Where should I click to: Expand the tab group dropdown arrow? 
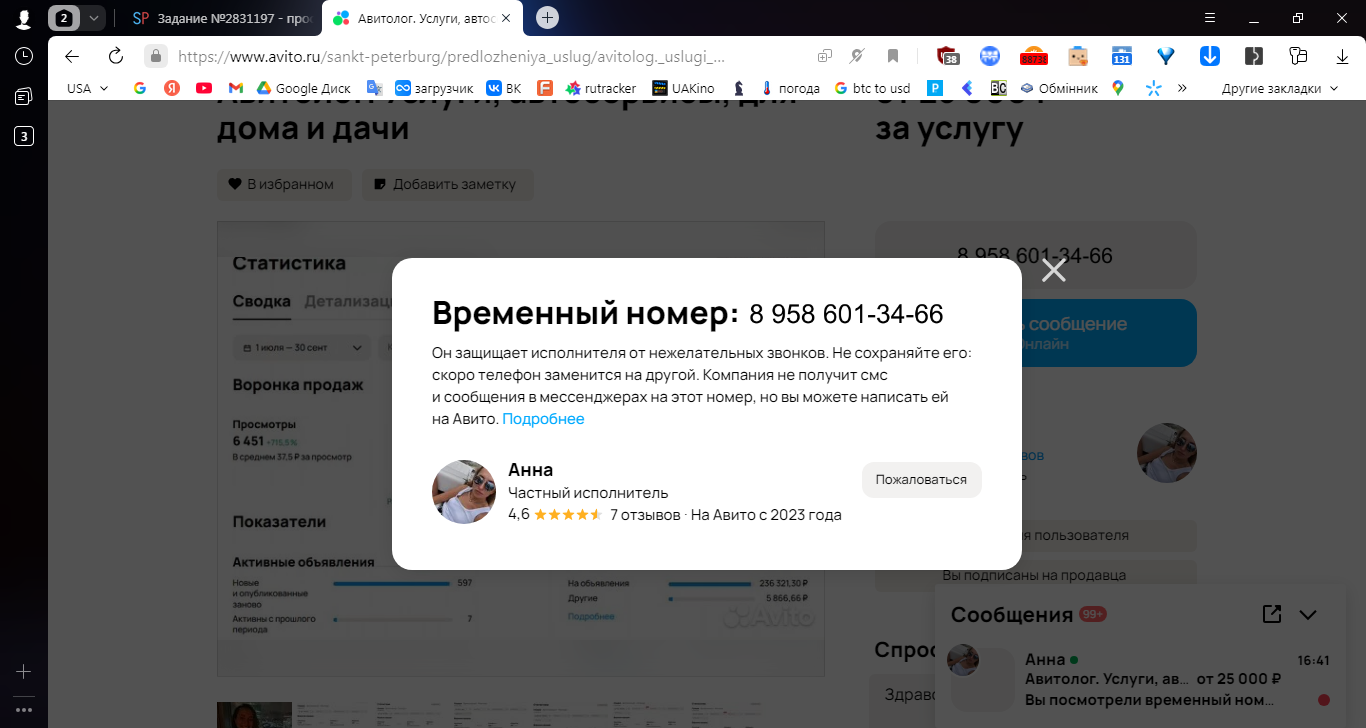pos(94,18)
